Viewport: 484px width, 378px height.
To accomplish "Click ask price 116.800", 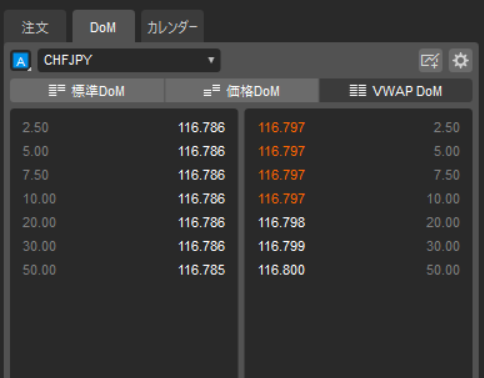I will [282, 270].
